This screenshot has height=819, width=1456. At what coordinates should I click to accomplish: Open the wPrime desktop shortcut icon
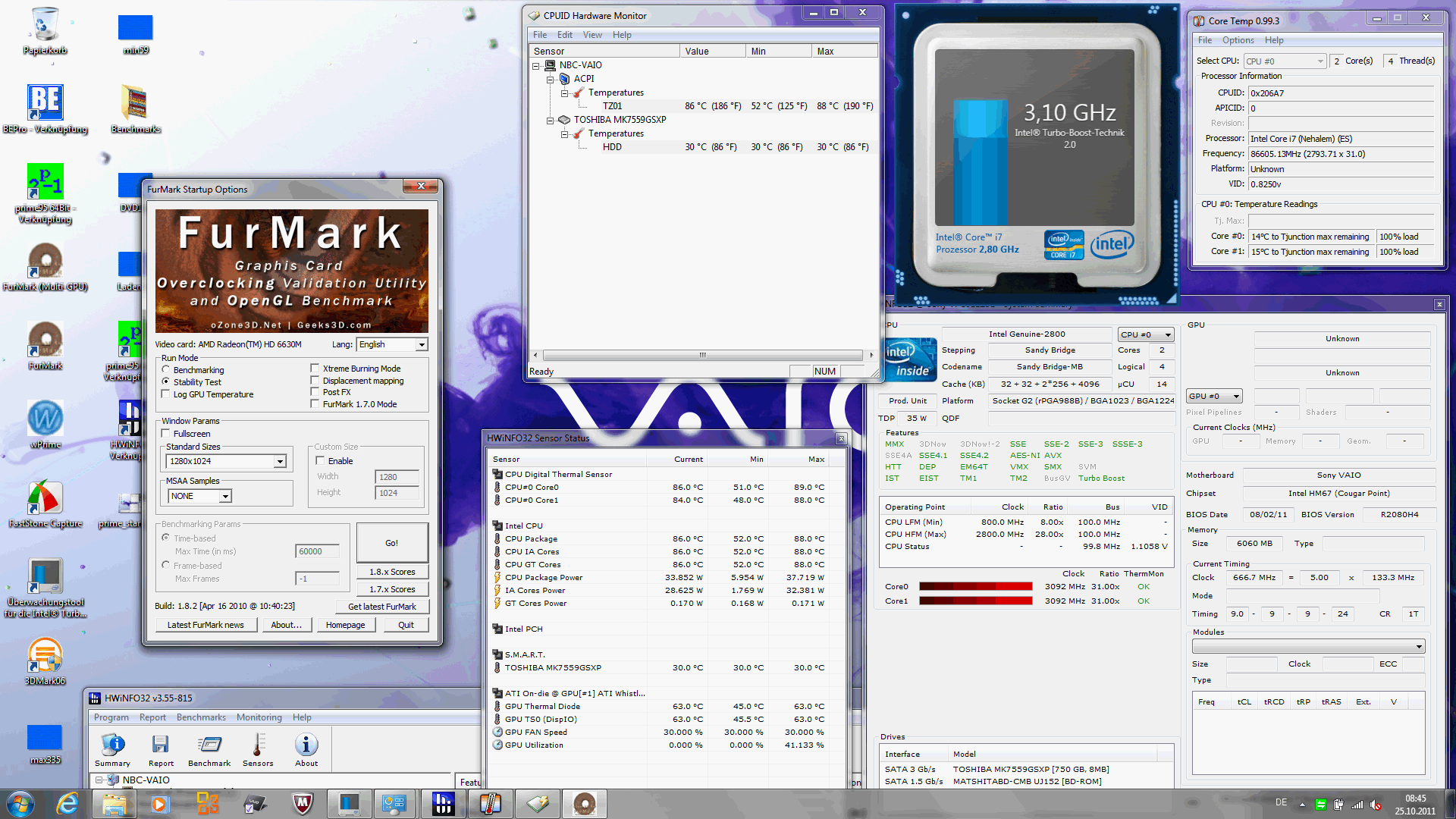point(45,419)
